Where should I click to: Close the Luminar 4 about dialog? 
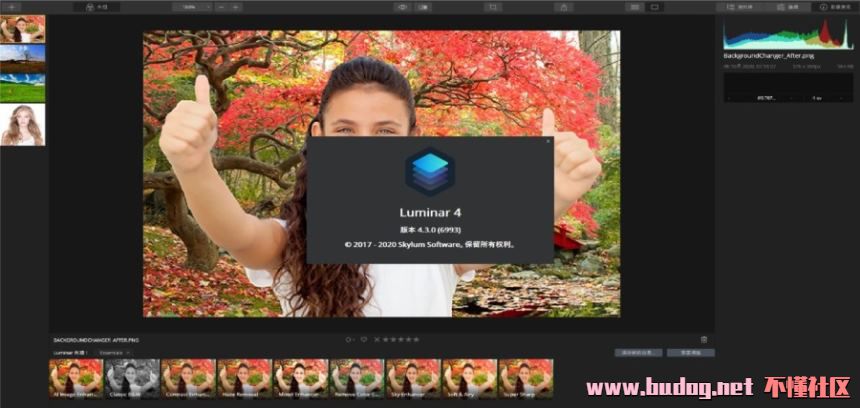[547, 142]
